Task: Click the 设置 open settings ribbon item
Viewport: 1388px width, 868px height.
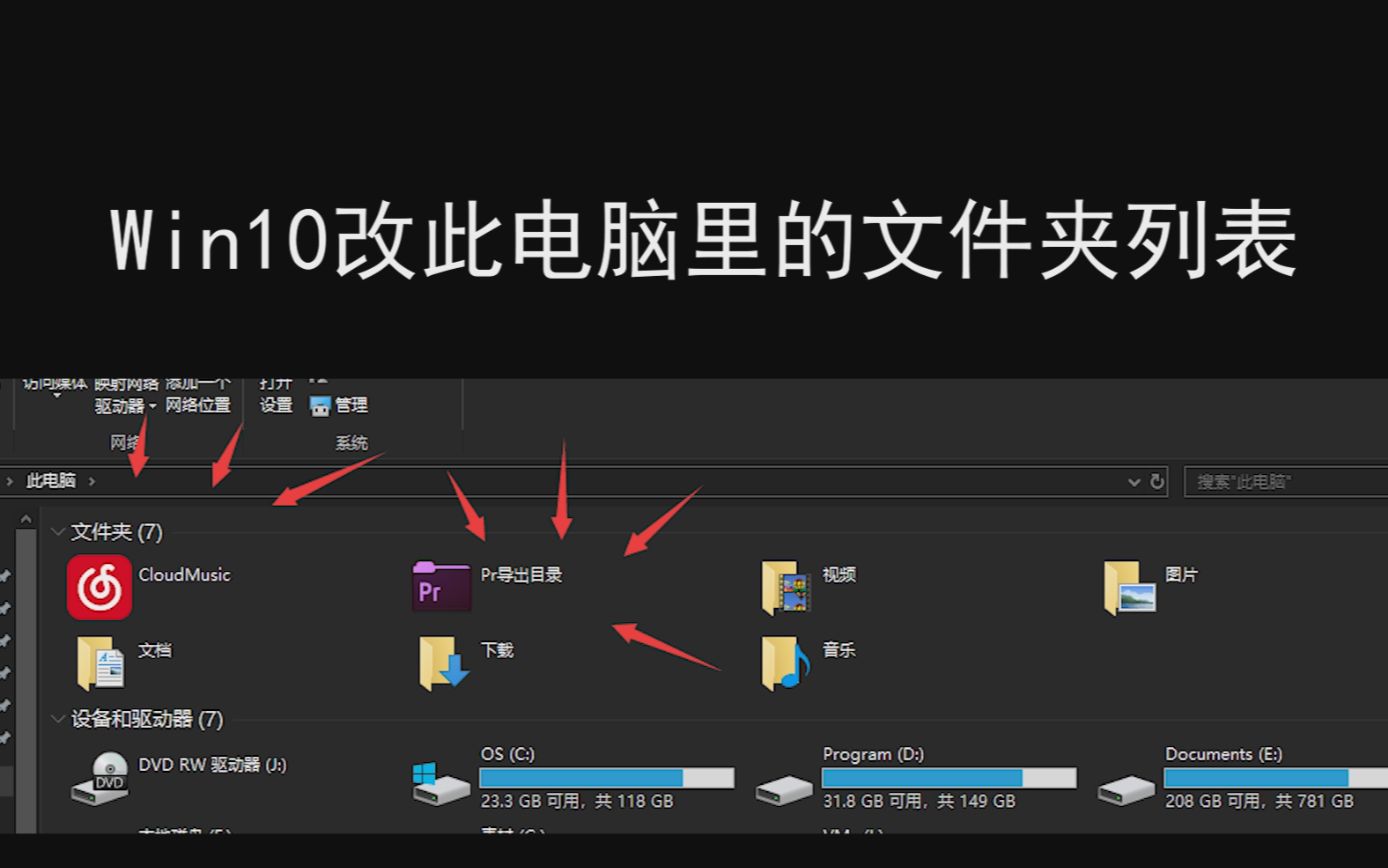Action: (x=276, y=404)
